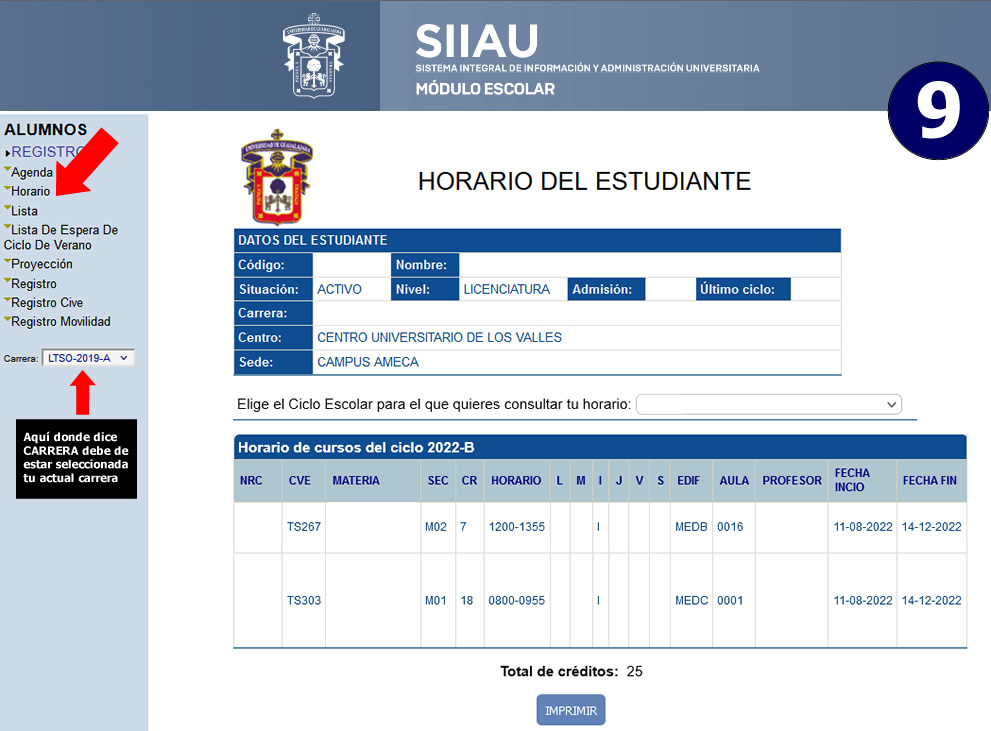Click the TS303 course code
This screenshot has width=991, height=731.
303,600
